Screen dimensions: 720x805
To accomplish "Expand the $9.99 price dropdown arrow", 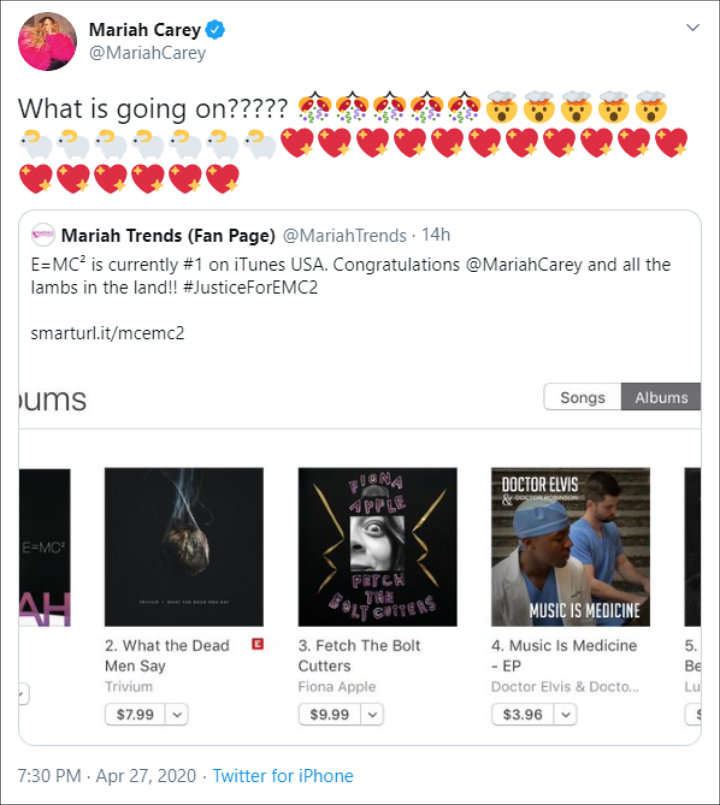I will point(372,714).
